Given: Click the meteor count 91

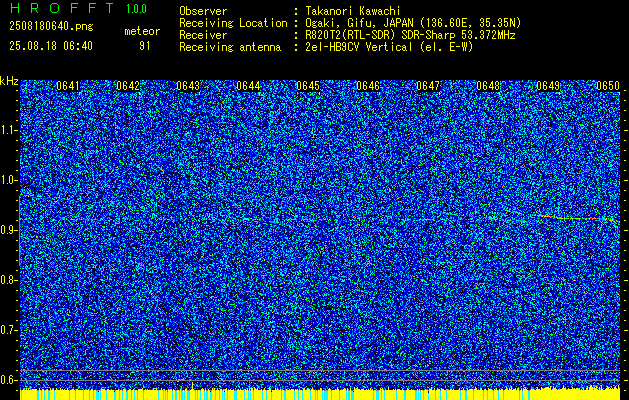Looking at the screenshot, I should click(144, 46).
